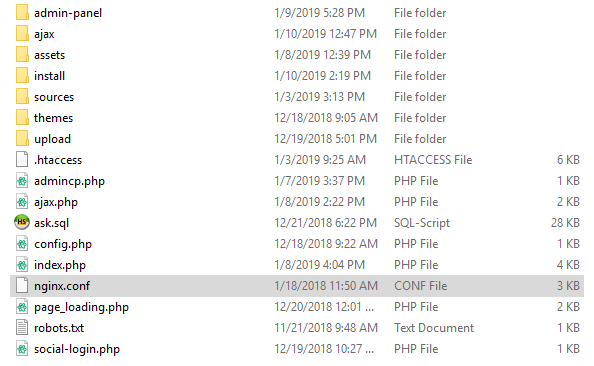Click the social-login.php file icon
This screenshot has height=366, width=594.
pyautogui.click(x=22, y=349)
